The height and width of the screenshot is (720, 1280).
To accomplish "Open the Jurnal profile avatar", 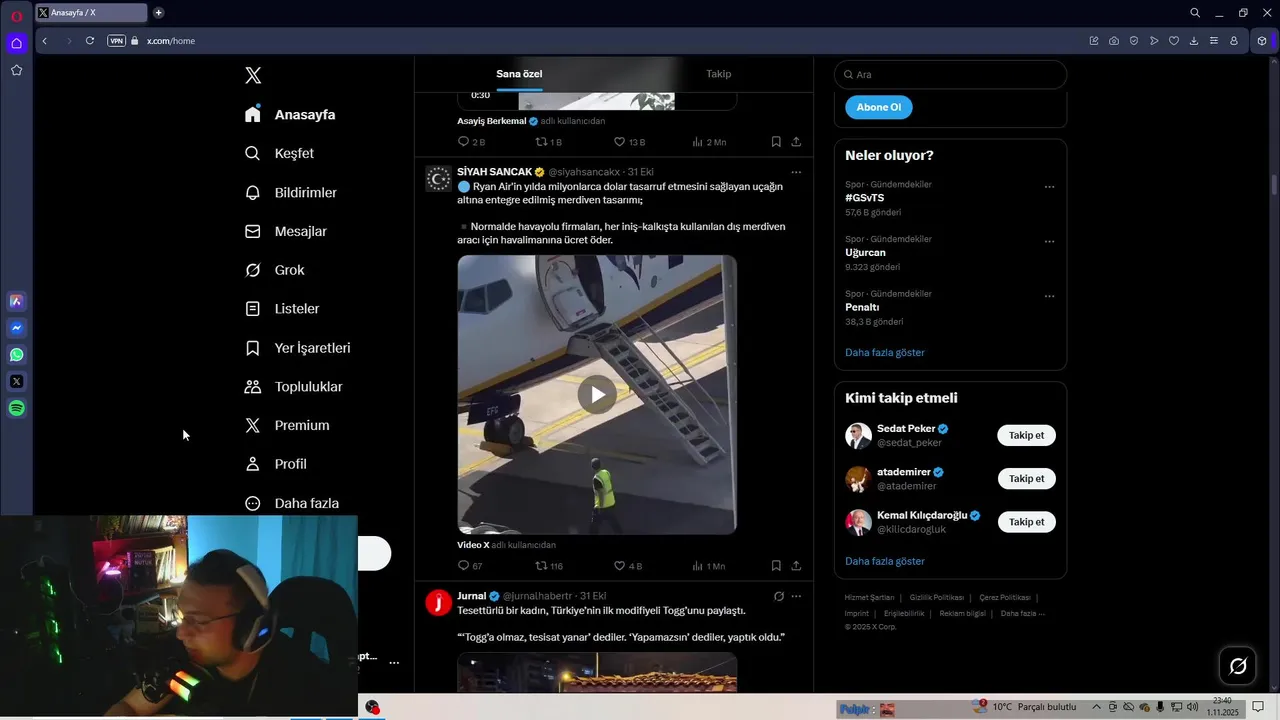I will click(x=438, y=602).
